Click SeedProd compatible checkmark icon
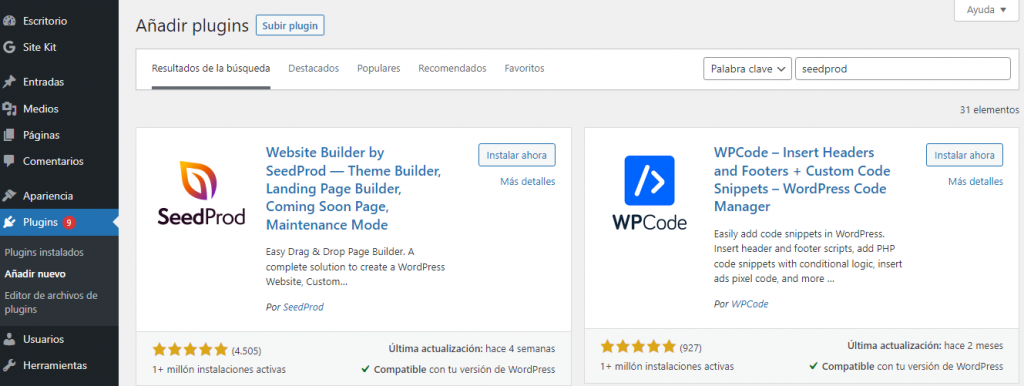Screen dimensions: 1024x386 click(x=366, y=369)
